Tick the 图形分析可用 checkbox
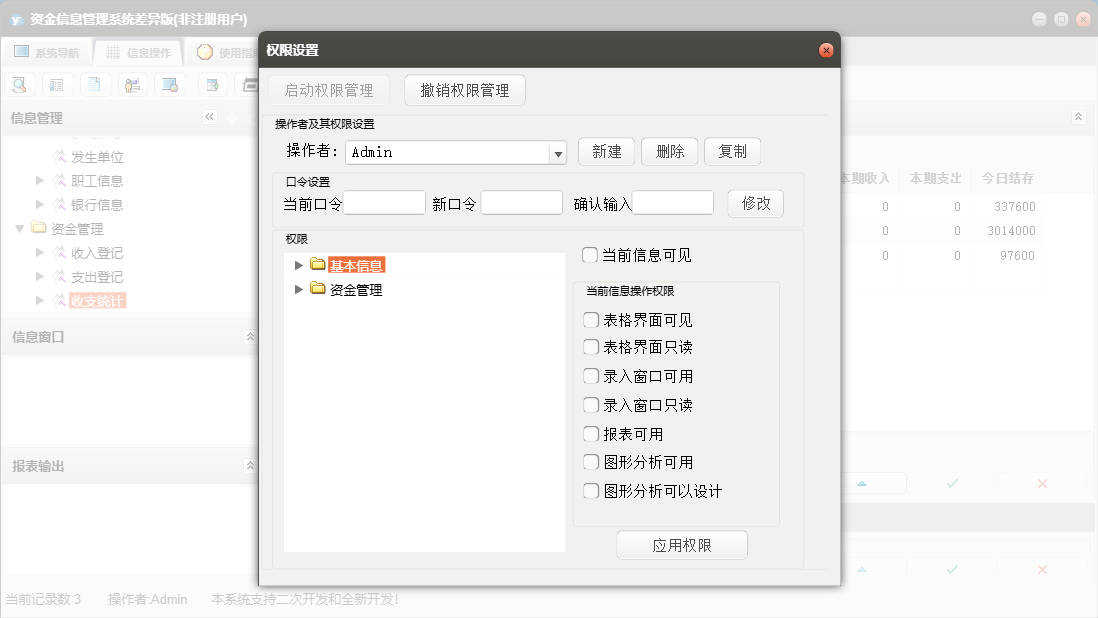This screenshot has width=1098, height=618. (591, 462)
